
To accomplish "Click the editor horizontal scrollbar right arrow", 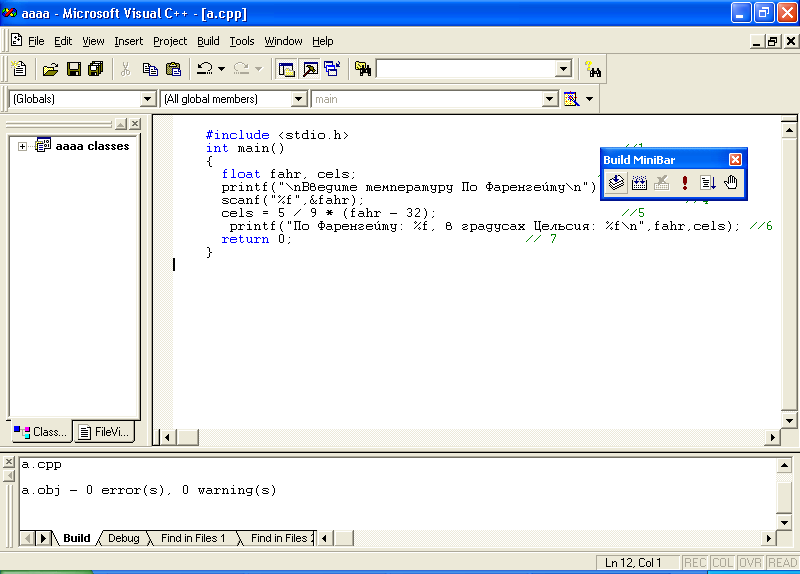I will pyautogui.click(x=772, y=437).
